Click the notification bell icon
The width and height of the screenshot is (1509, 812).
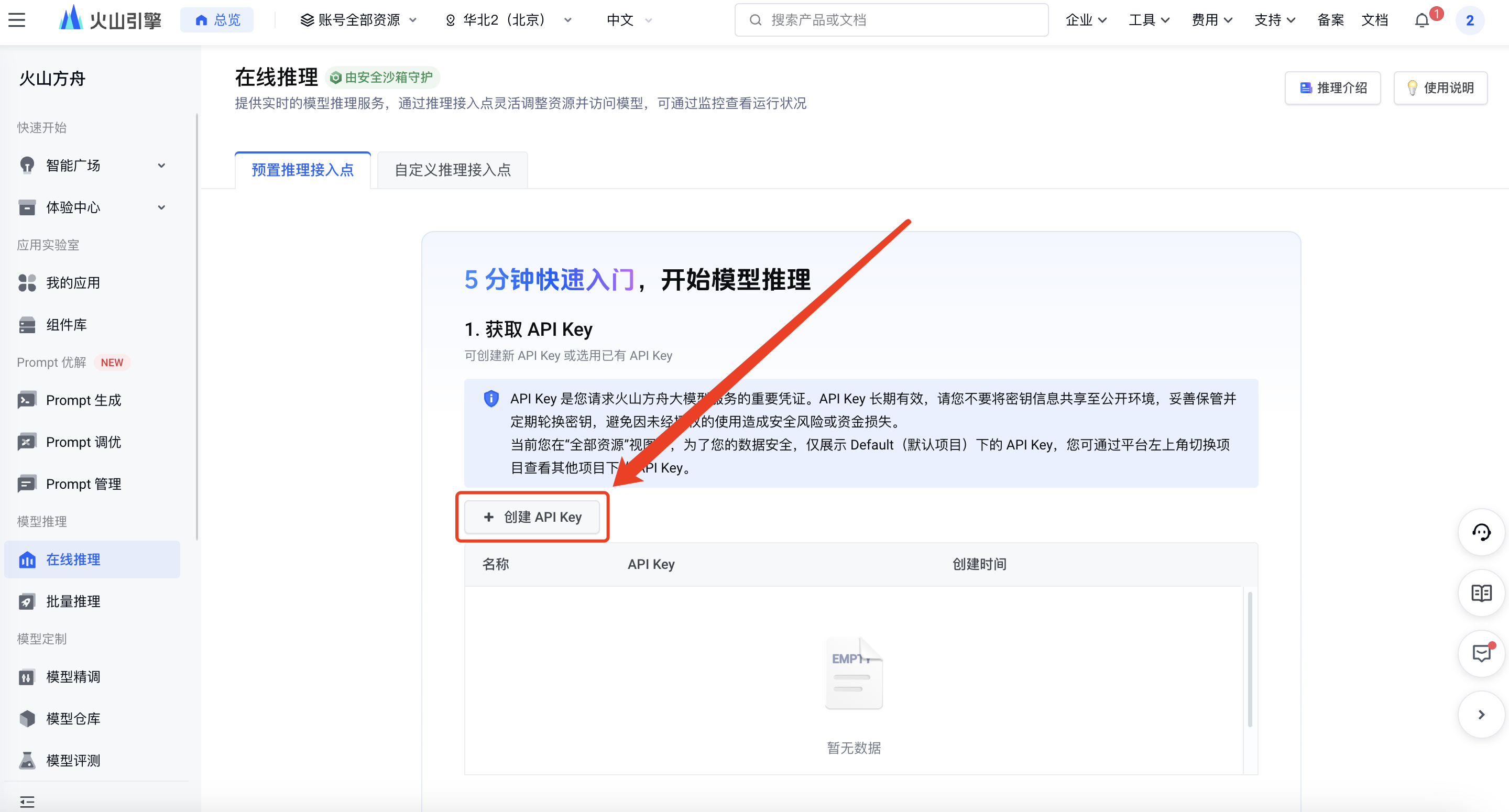click(1421, 20)
